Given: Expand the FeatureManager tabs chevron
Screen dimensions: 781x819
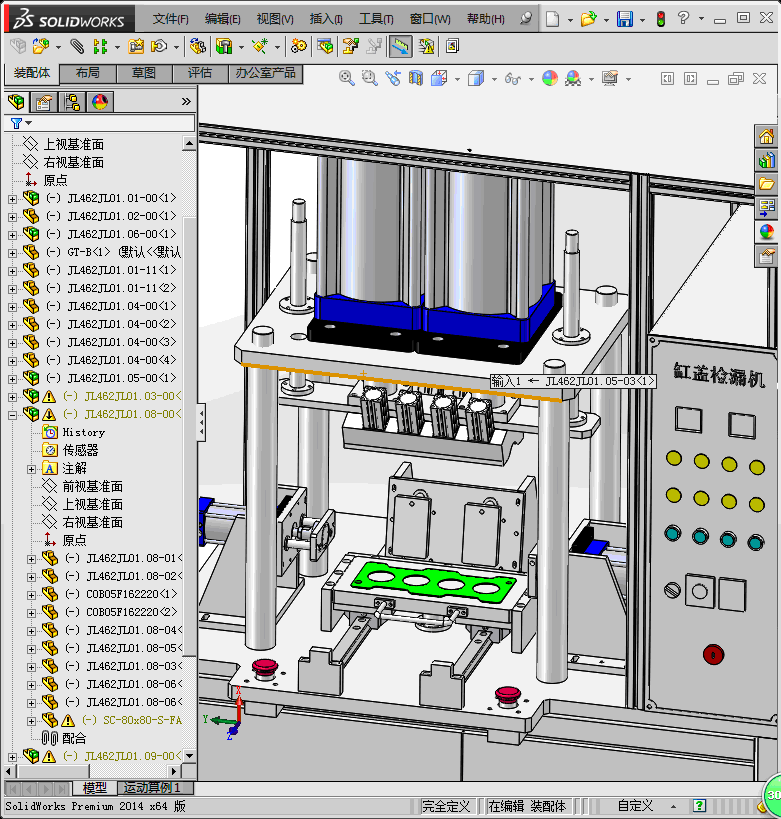Looking at the screenshot, I should (x=186, y=102).
